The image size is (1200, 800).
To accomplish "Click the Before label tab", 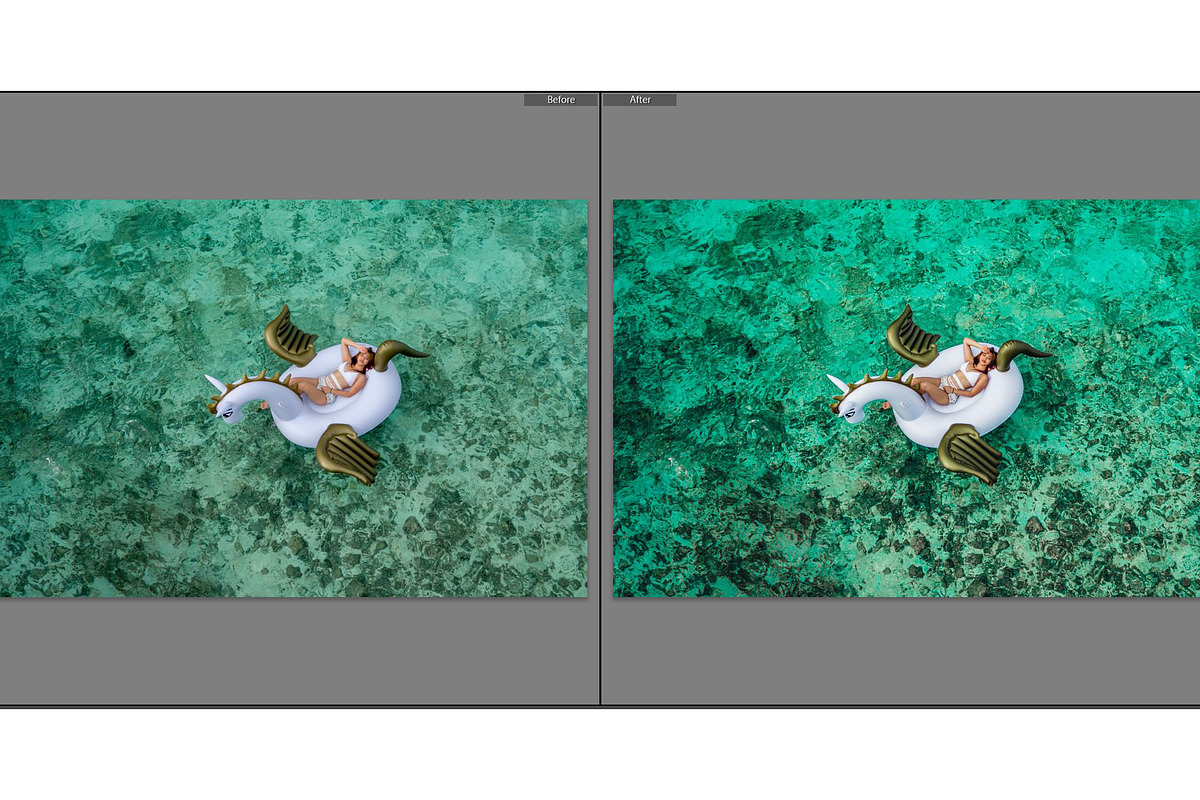I will coord(560,100).
